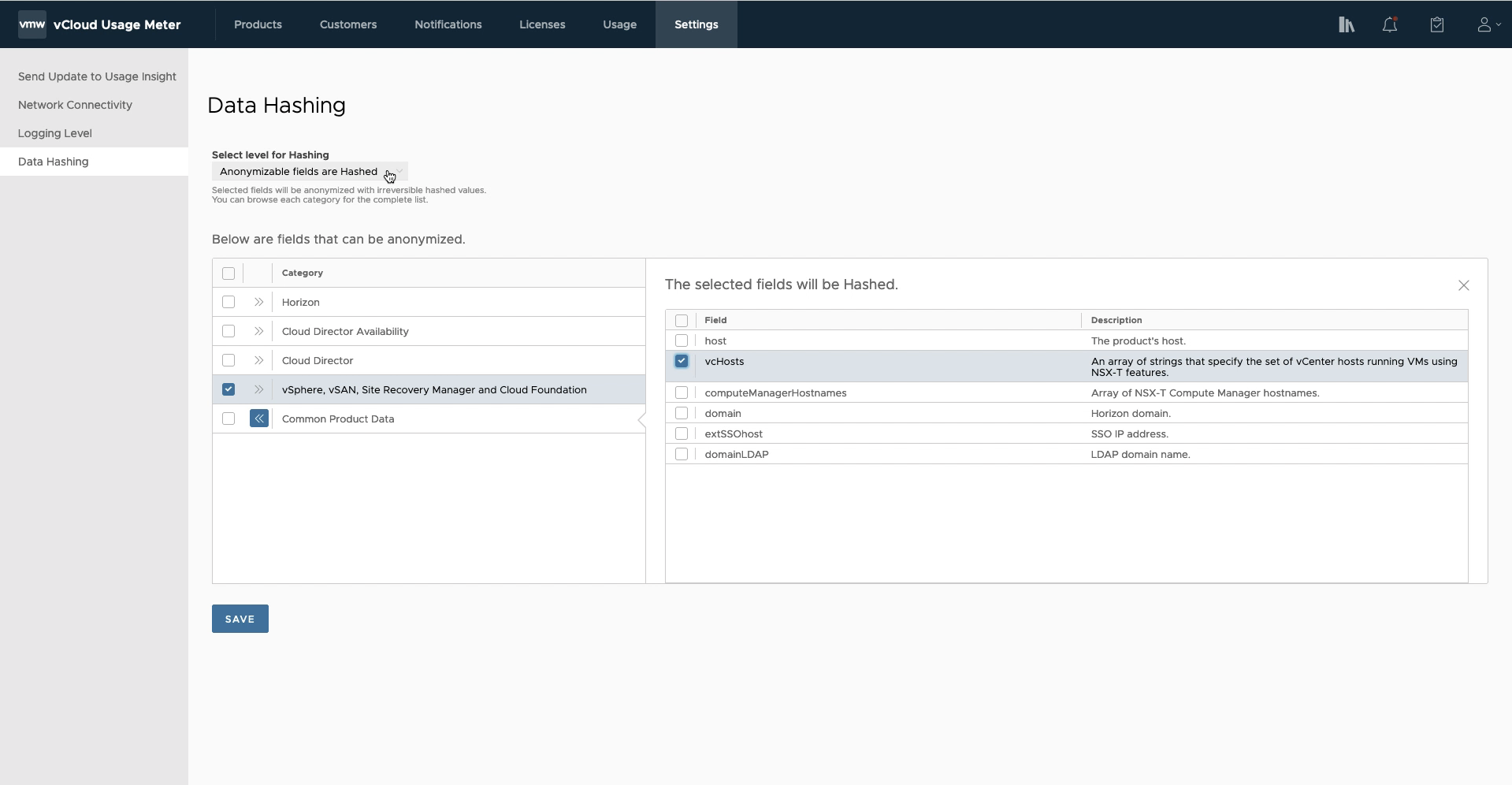Viewport: 1512px width, 785px height.
Task: Expand vSphere, vSAN category details
Action: coord(258,389)
